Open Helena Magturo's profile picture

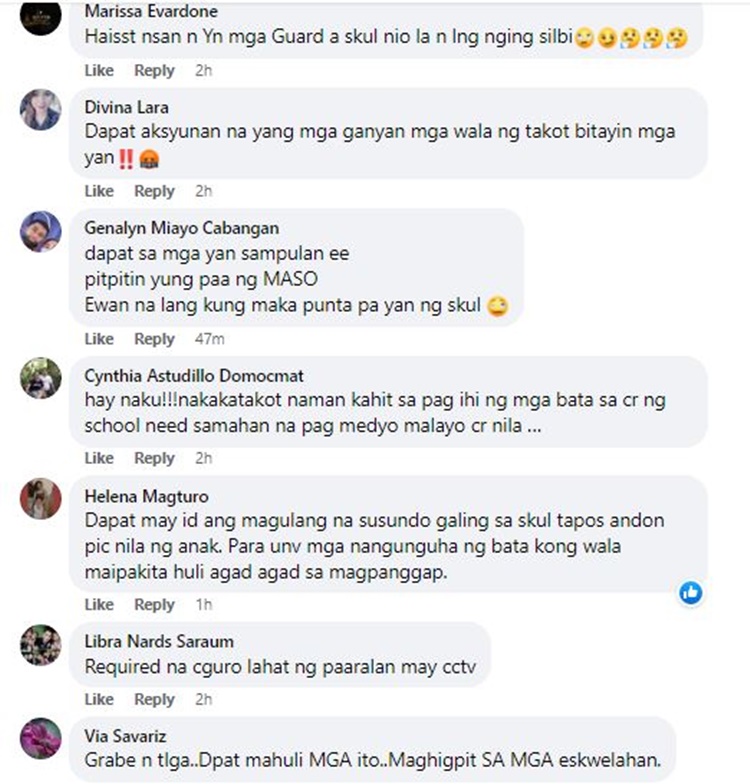coord(40,498)
